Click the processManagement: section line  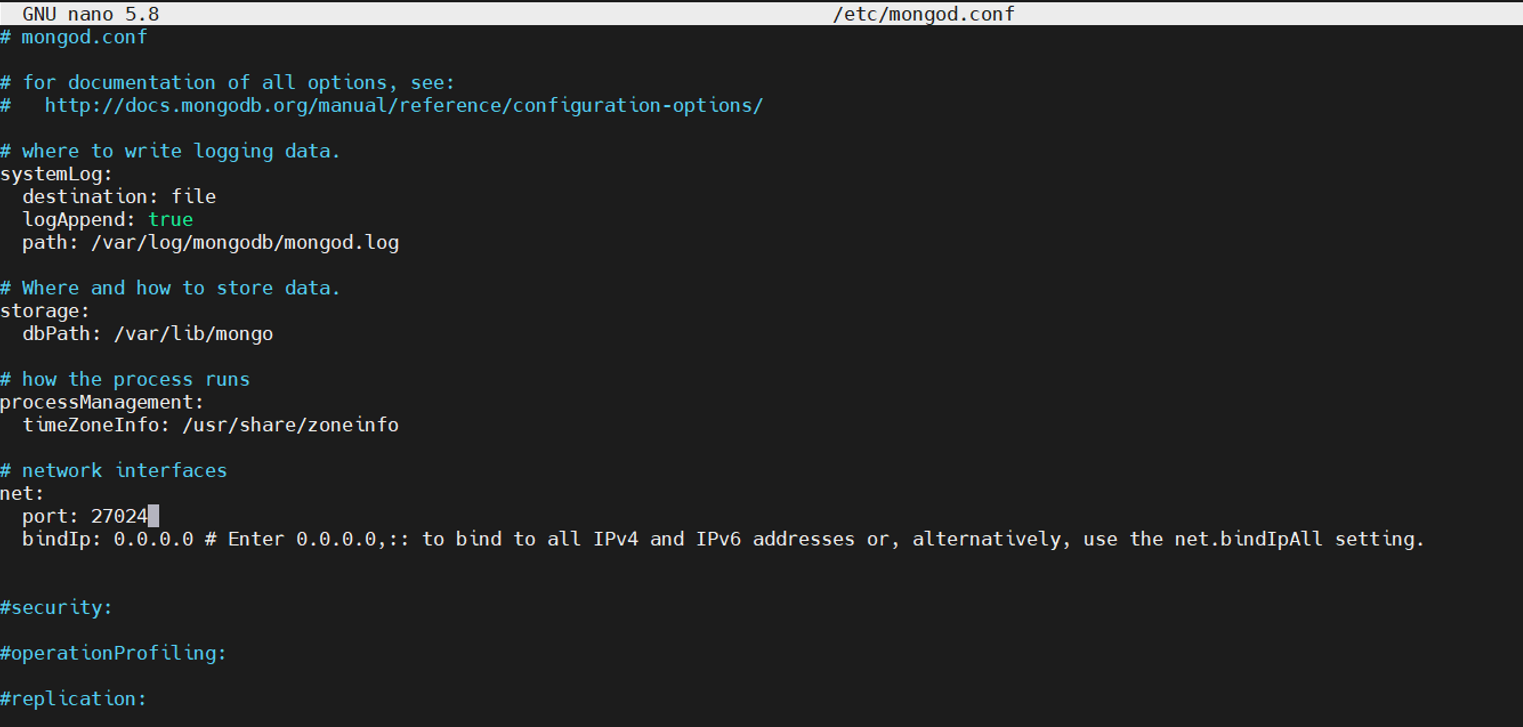pyautogui.click(x=102, y=402)
